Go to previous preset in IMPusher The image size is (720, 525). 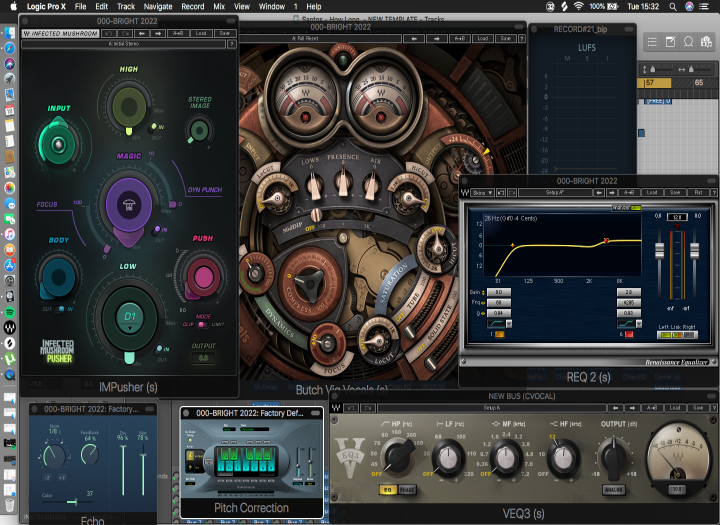point(142,34)
